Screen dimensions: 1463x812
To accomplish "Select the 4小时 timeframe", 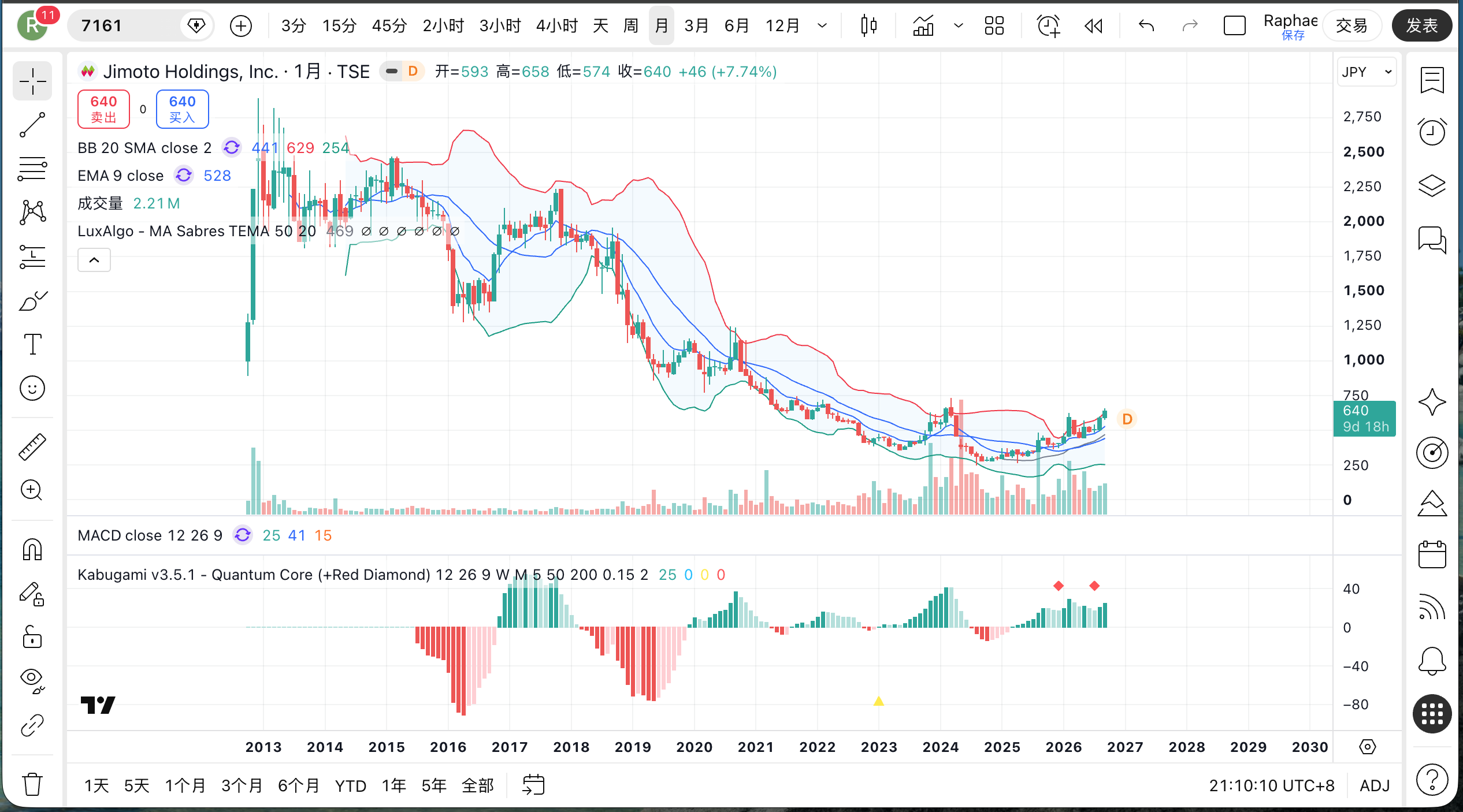I will pos(557,26).
